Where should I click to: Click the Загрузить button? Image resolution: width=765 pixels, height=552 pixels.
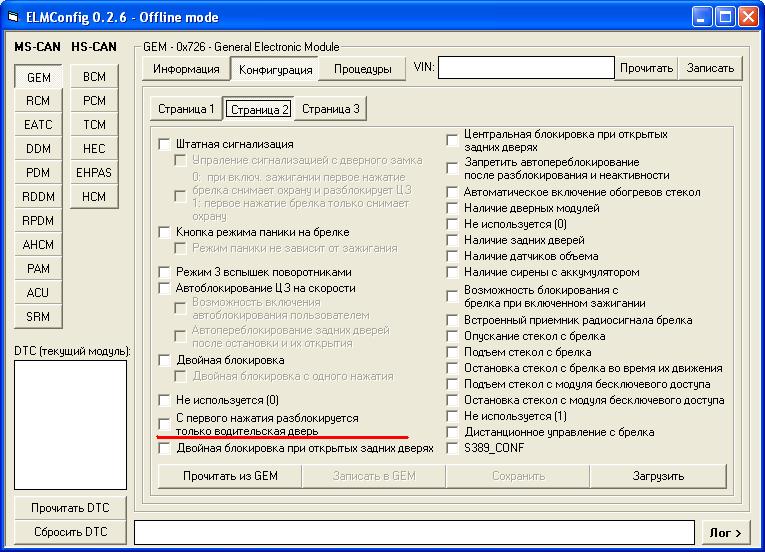pyautogui.click(x=658, y=476)
